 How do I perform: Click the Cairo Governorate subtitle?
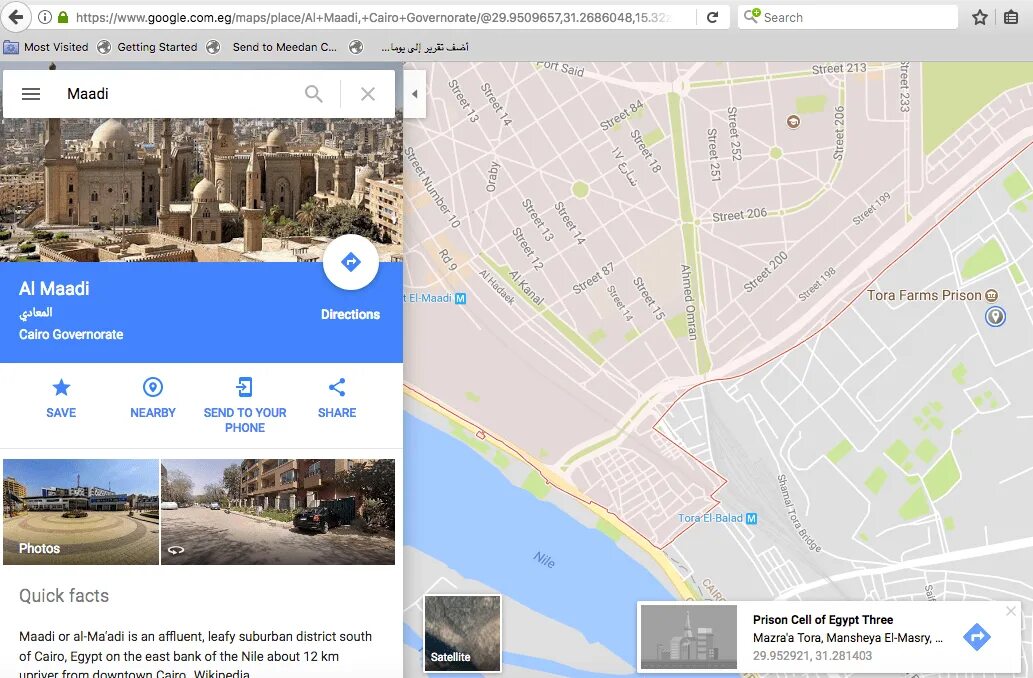(71, 335)
